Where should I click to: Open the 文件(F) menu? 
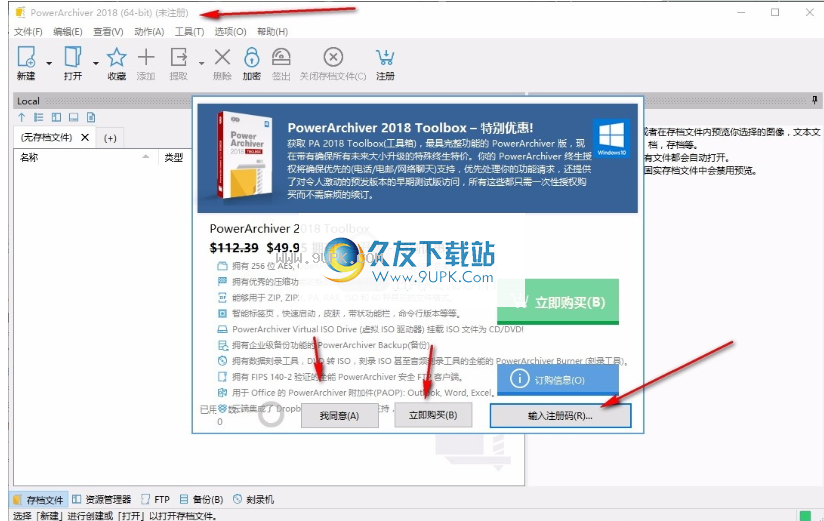point(28,32)
